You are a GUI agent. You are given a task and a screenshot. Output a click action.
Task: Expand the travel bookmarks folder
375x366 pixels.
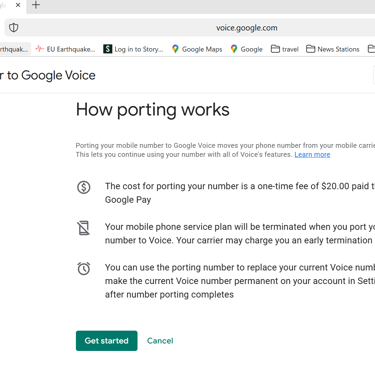tap(284, 49)
